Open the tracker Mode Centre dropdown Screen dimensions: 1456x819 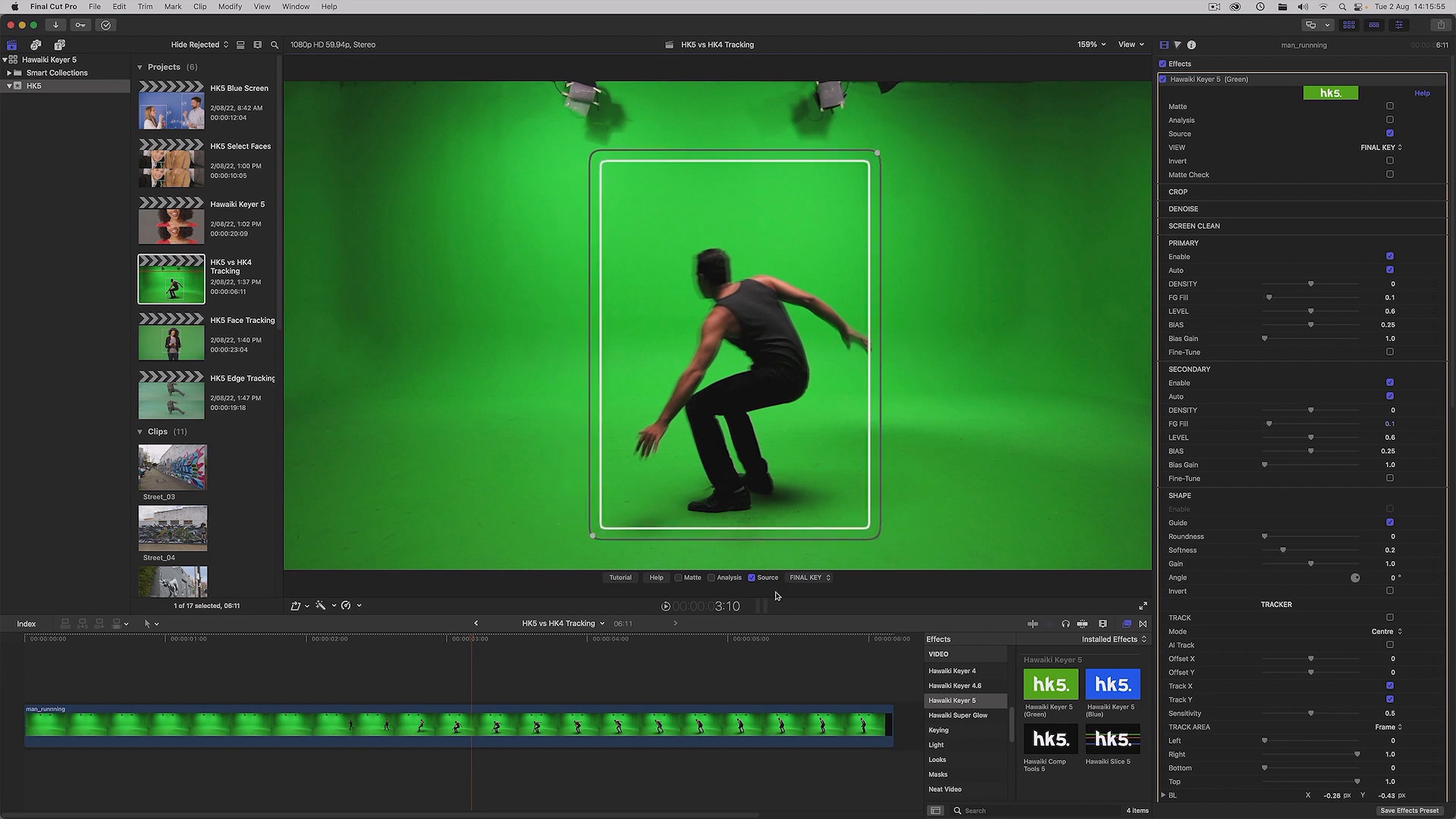tap(1386, 631)
